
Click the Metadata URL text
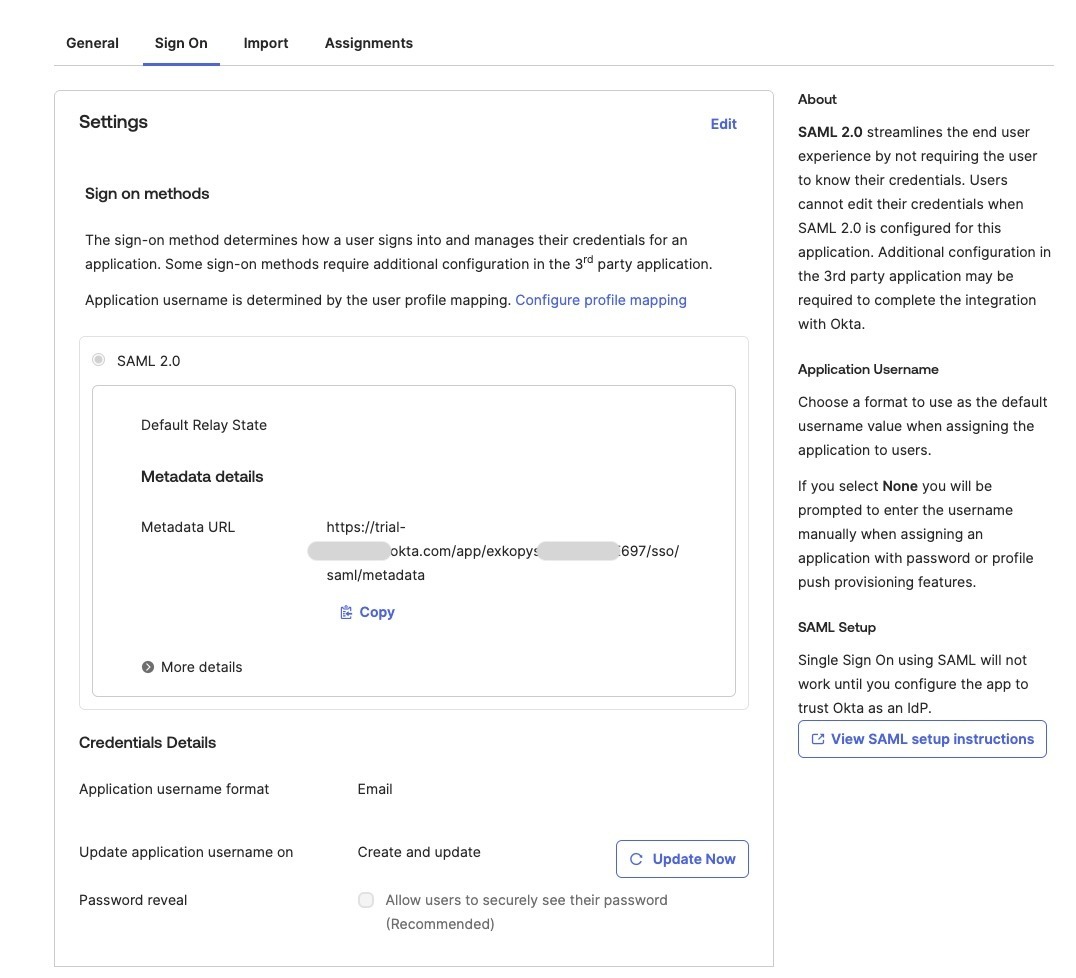click(x=500, y=551)
